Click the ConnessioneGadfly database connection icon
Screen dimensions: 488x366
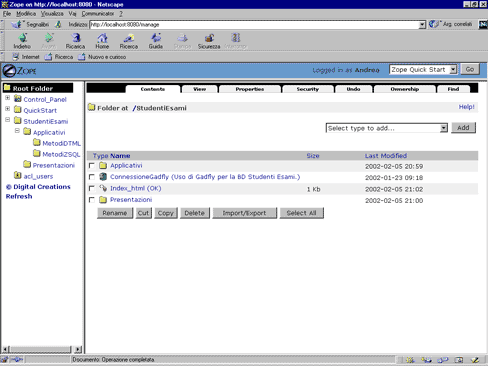point(103,177)
